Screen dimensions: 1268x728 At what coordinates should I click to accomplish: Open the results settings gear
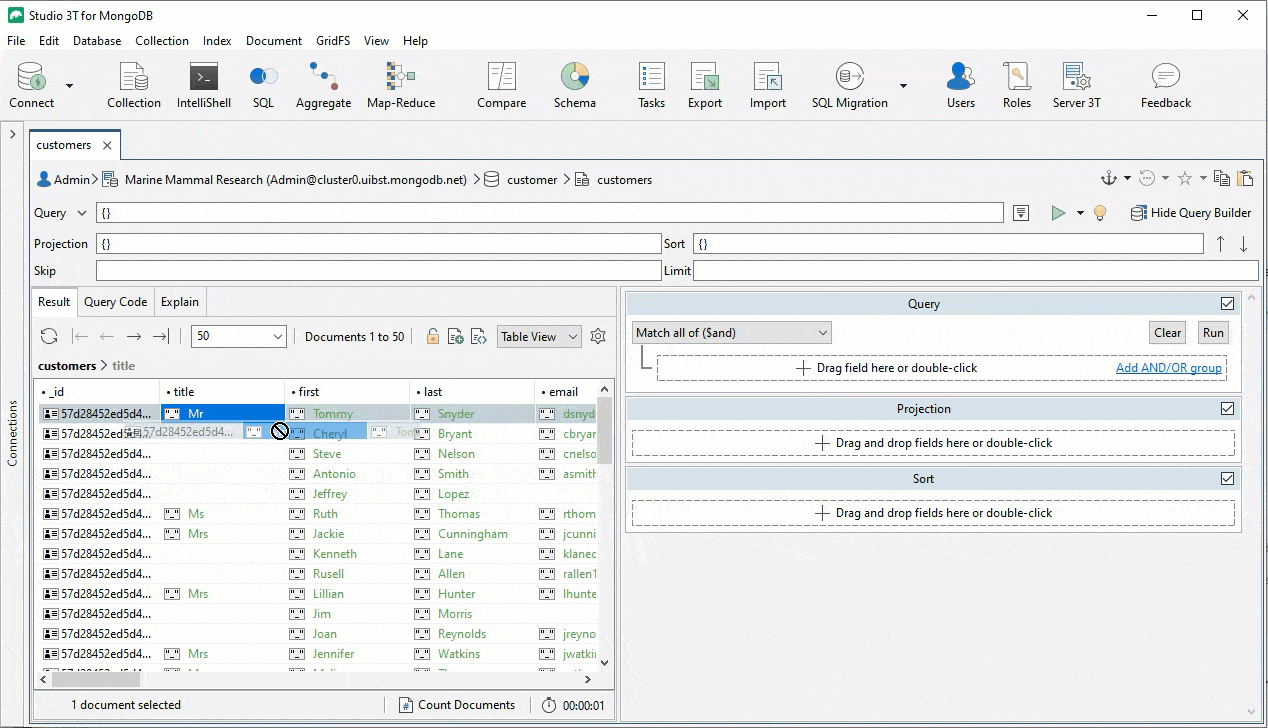[x=598, y=337]
